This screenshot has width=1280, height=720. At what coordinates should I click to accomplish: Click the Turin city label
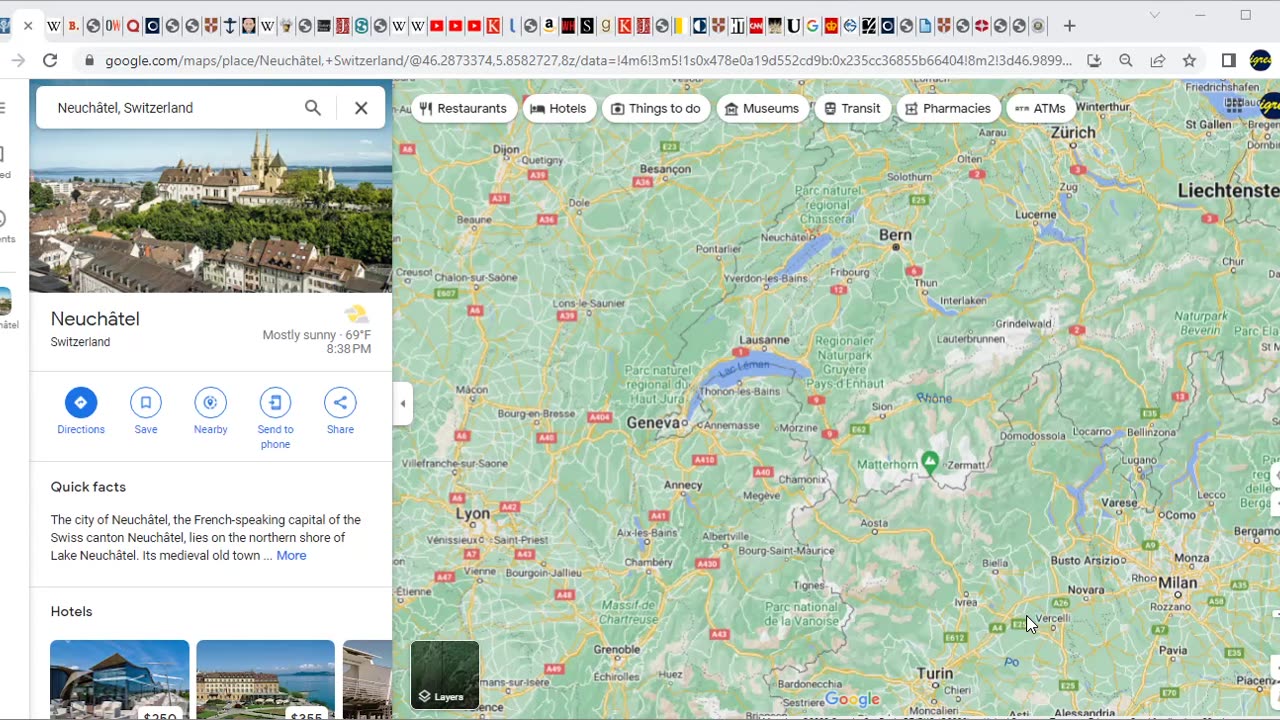tap(935, 674)
